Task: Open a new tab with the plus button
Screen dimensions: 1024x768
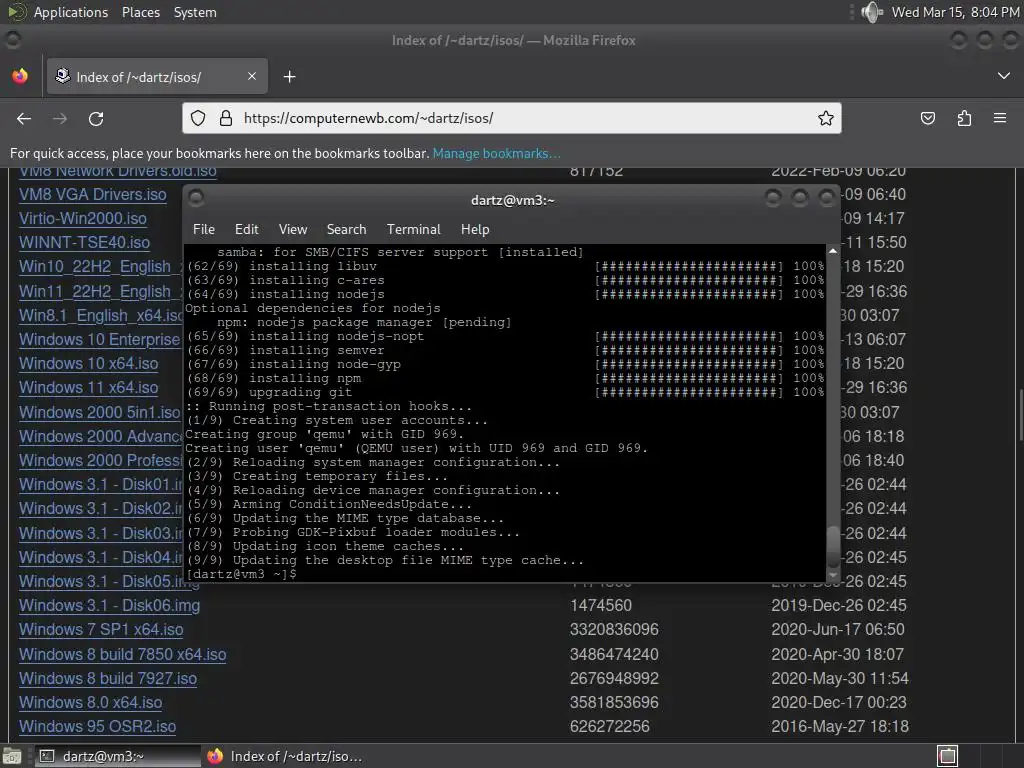Action: click(289, 77)
